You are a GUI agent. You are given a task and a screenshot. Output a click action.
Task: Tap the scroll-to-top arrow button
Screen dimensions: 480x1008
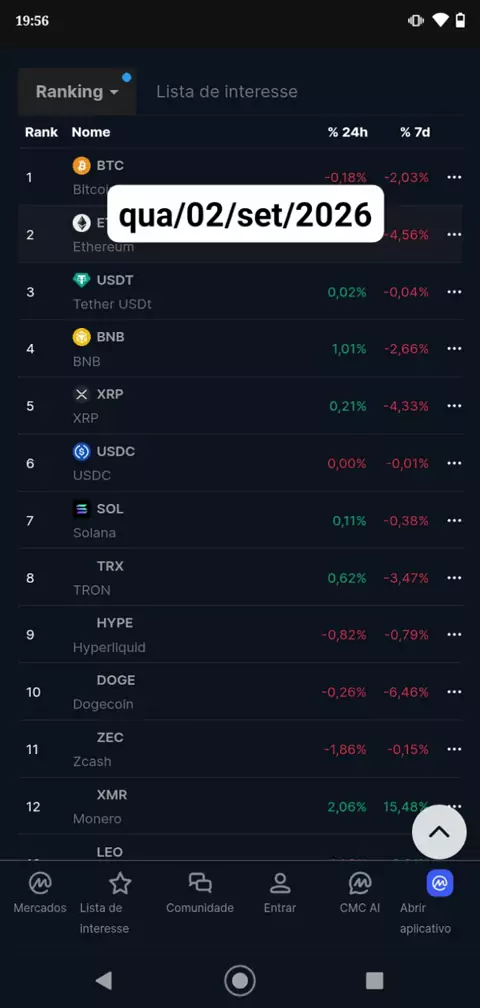[x=439, y=832]
